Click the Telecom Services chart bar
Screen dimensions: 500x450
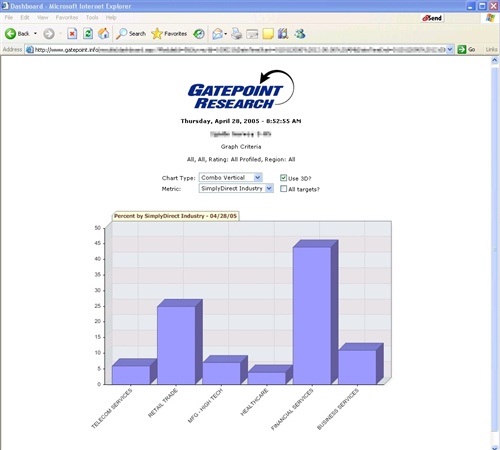click(131, 375)
